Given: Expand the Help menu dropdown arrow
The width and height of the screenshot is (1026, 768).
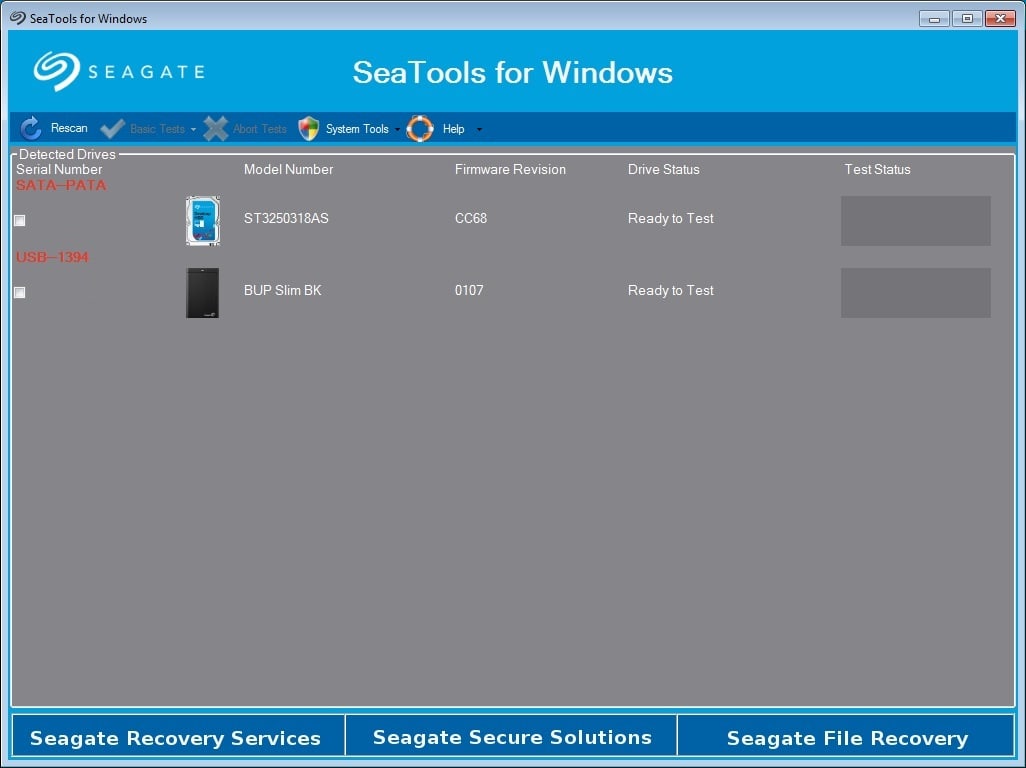Looking at the screenshot, I should [479, 130].
